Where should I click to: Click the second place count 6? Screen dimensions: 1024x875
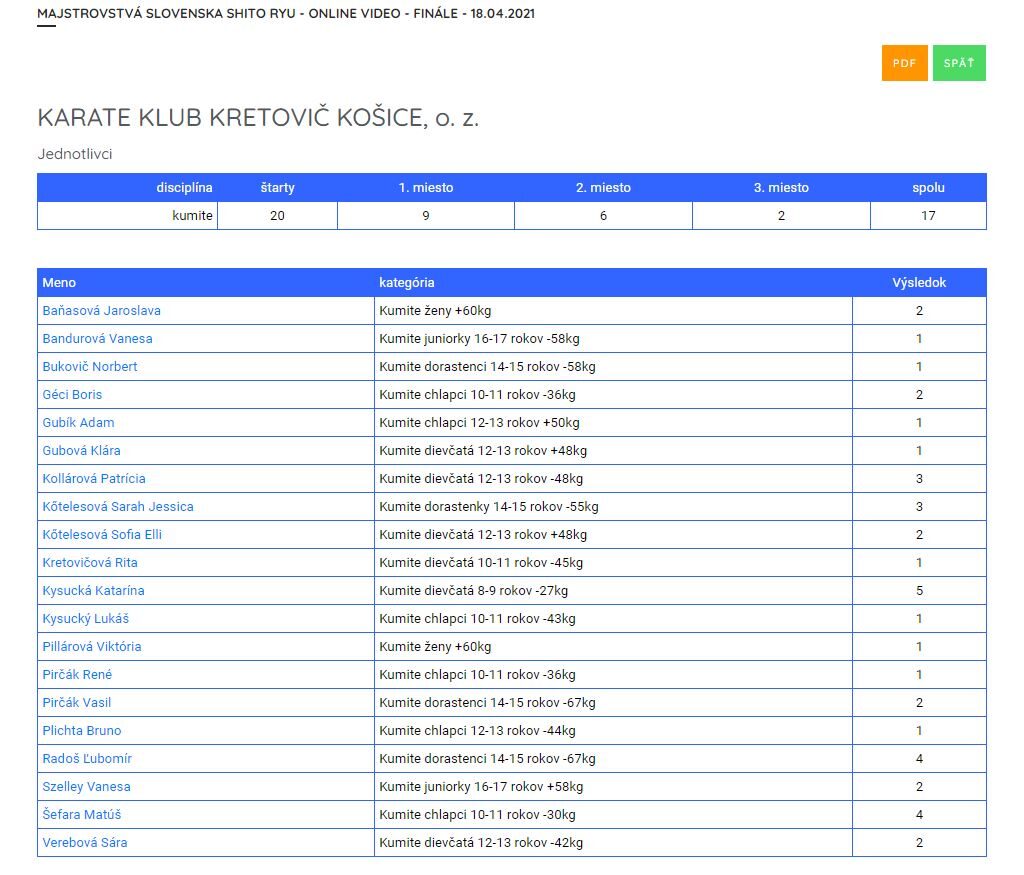[603, 215]
